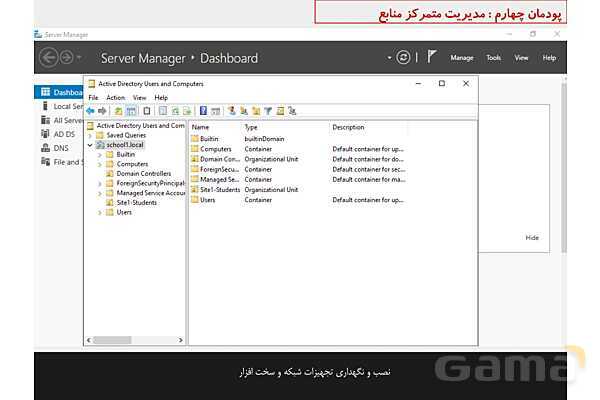This screenshot has width=600, height=400.
Task: Click the Server Manager refresh icon
Action: [x=403, y=57]
